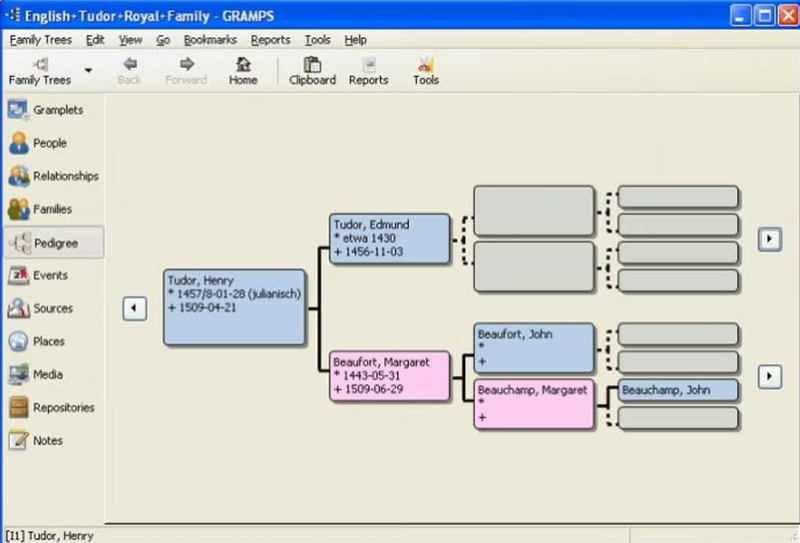
Task: Select Tudor, Edmund person box
Action: (x=390, y=238)
